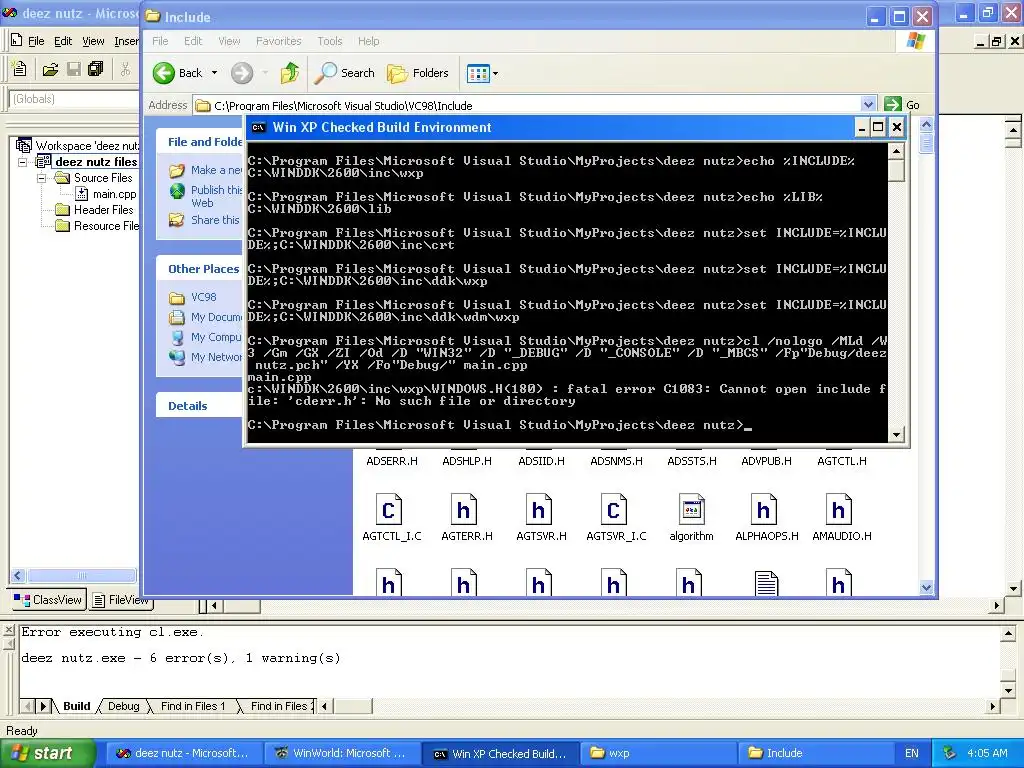This screenshot has height=768, width=1024.
Task: Click Make a new folder link
Action: 216,170
